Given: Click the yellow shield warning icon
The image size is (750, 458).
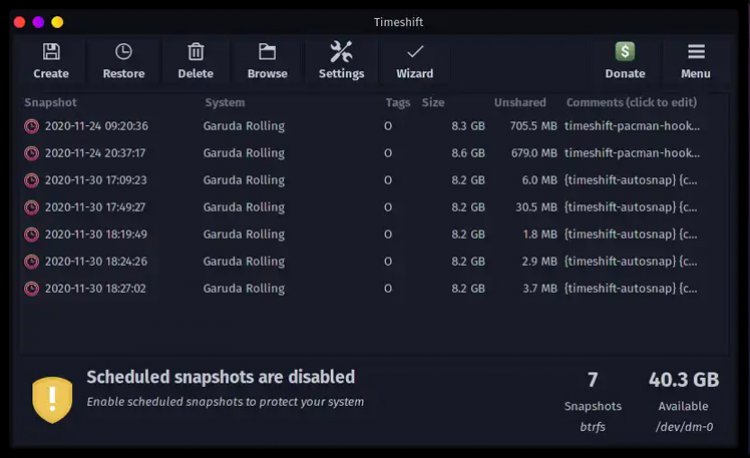Looking at the screenshot, I should (52, 400).
